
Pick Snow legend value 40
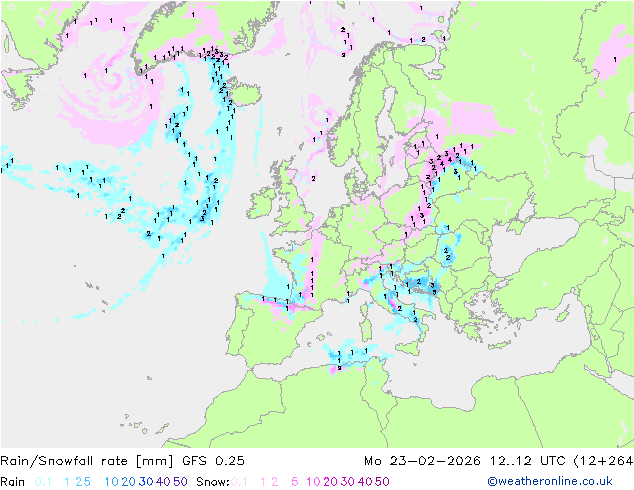tap(365, 482)
